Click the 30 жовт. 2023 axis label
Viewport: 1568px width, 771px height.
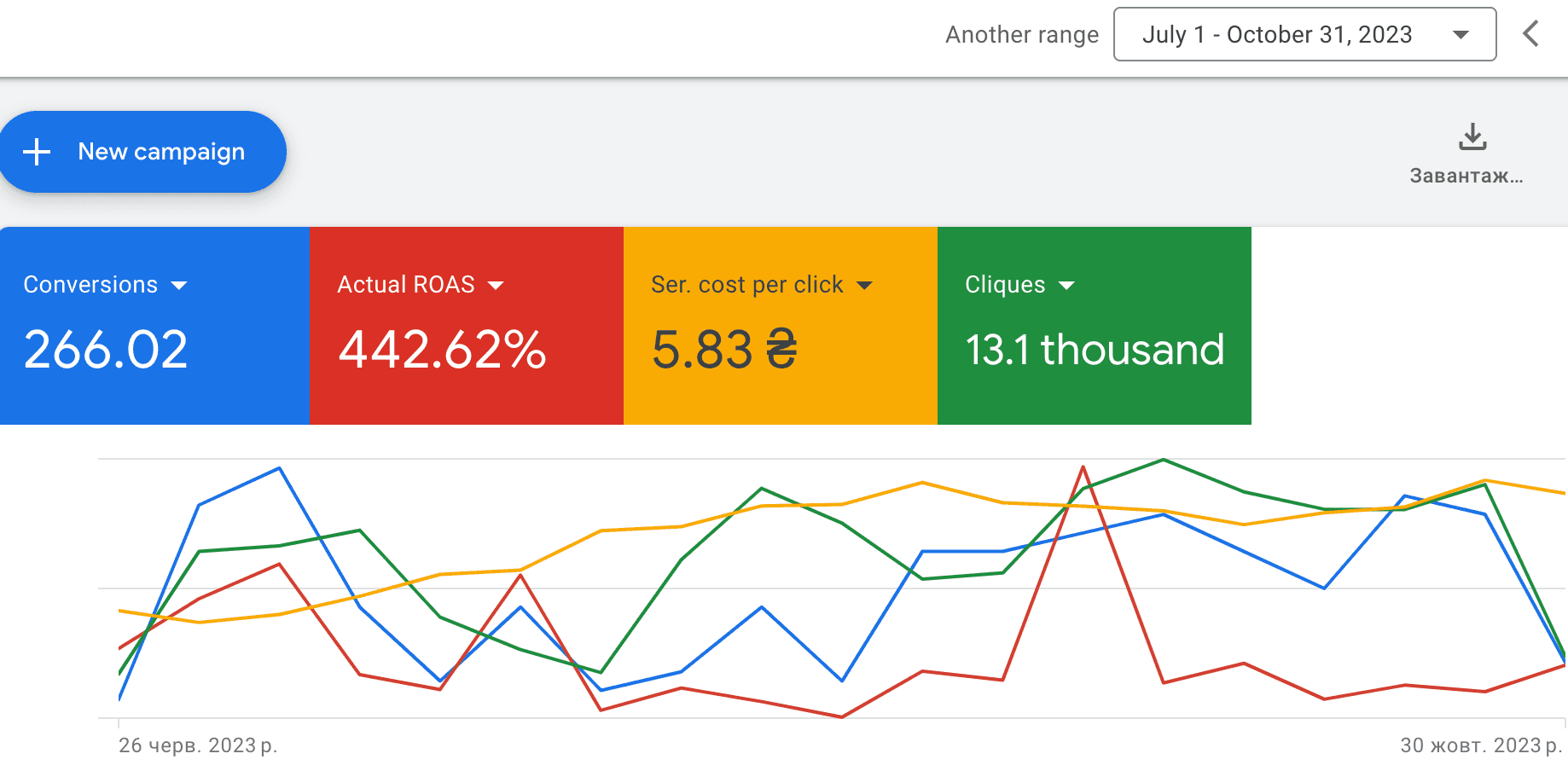coord(1480,745)
